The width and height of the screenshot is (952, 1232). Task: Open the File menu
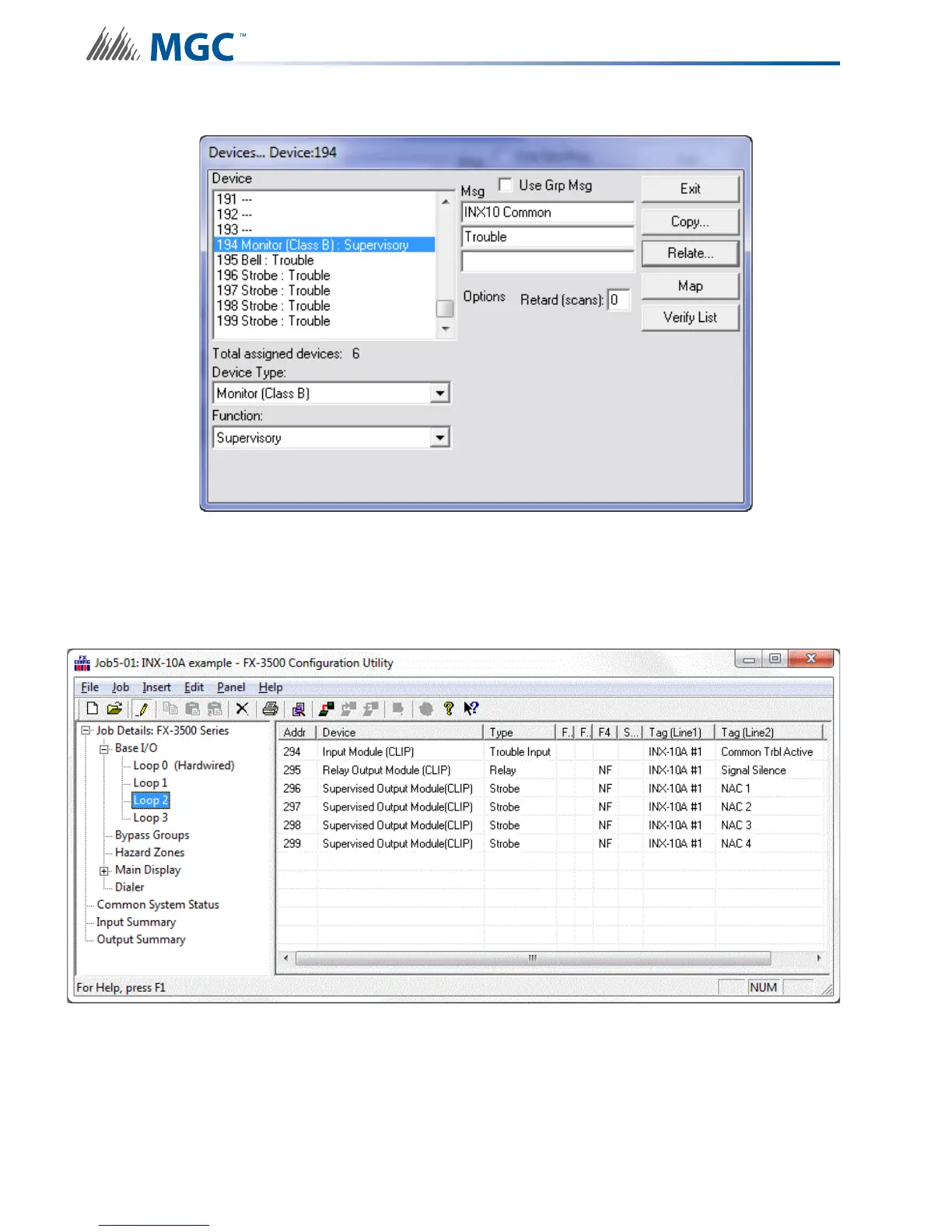90,688
